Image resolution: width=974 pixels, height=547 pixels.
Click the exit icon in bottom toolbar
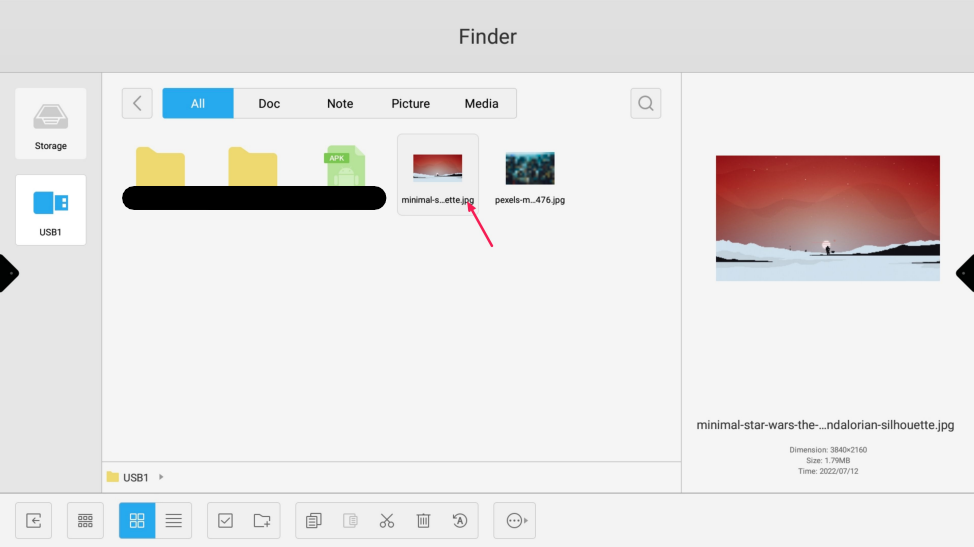pos(33,520)
